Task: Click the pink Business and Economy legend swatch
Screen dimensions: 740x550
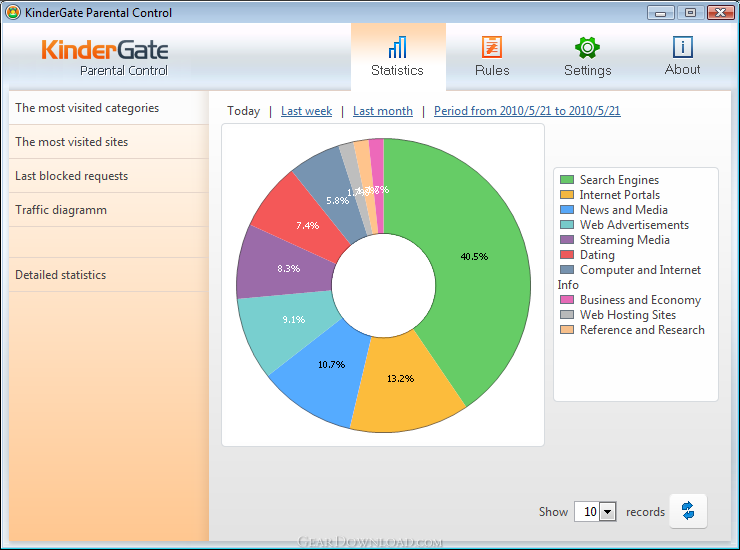Action: [567, 299]
